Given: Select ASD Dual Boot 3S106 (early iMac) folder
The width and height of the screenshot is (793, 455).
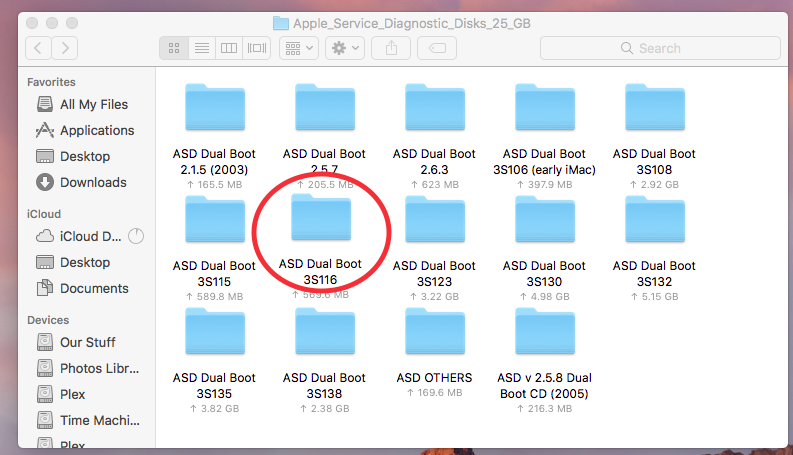Looking at the screenshot, I should coord(545,108).
